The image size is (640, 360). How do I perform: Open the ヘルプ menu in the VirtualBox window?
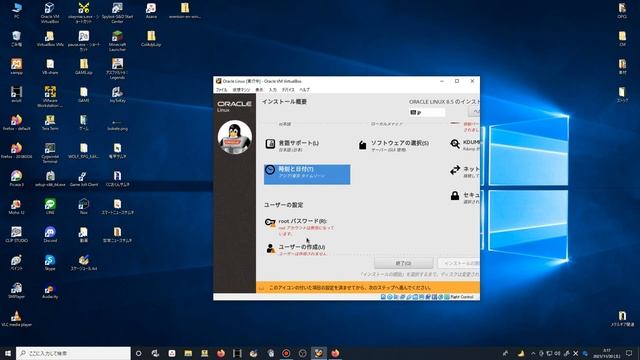[x=304, y=90]
